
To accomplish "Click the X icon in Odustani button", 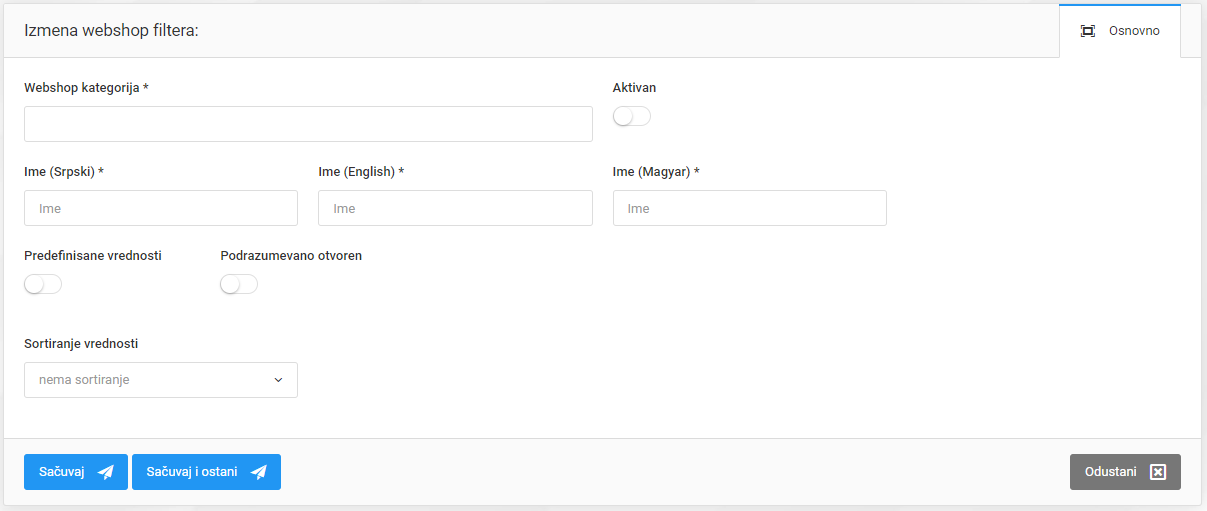I will (1158, 472).
